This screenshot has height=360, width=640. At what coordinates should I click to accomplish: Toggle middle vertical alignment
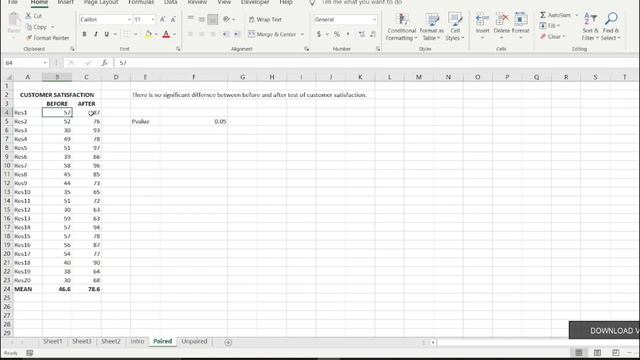(202, 19)
